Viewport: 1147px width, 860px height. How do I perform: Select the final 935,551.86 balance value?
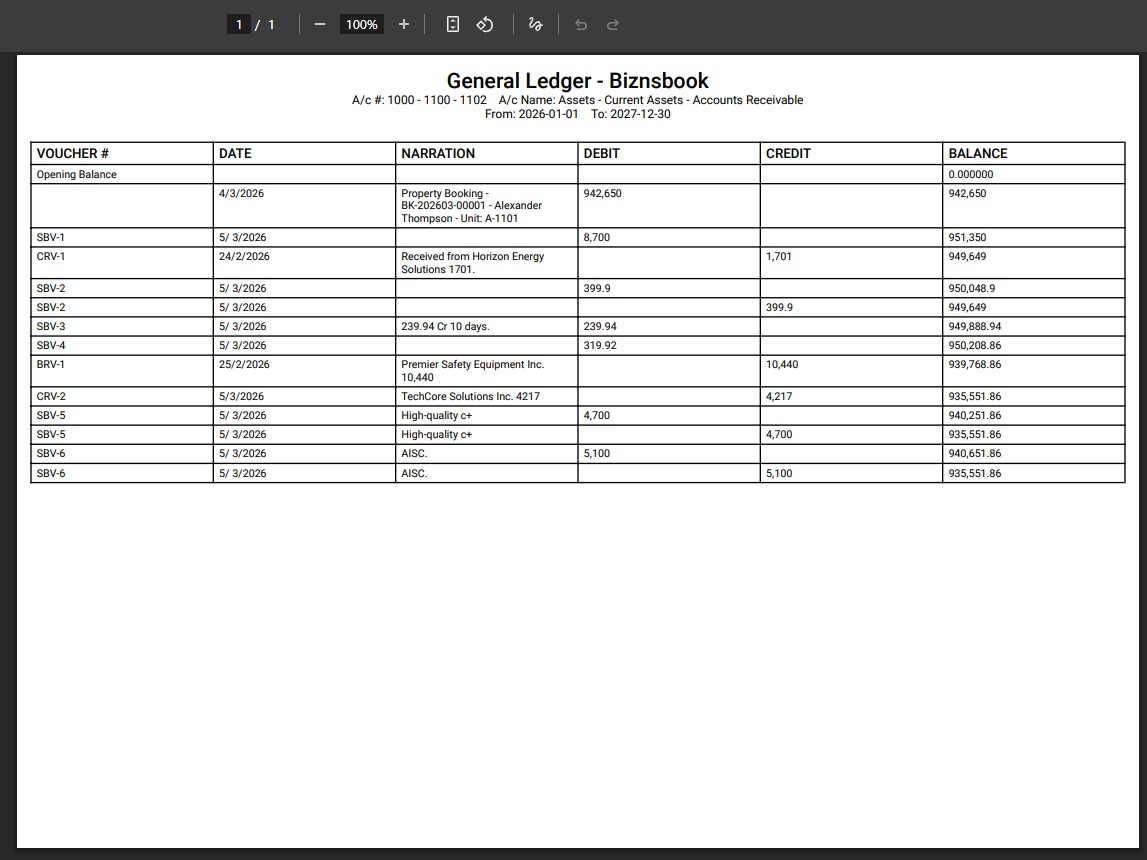[x=973, y=472]
